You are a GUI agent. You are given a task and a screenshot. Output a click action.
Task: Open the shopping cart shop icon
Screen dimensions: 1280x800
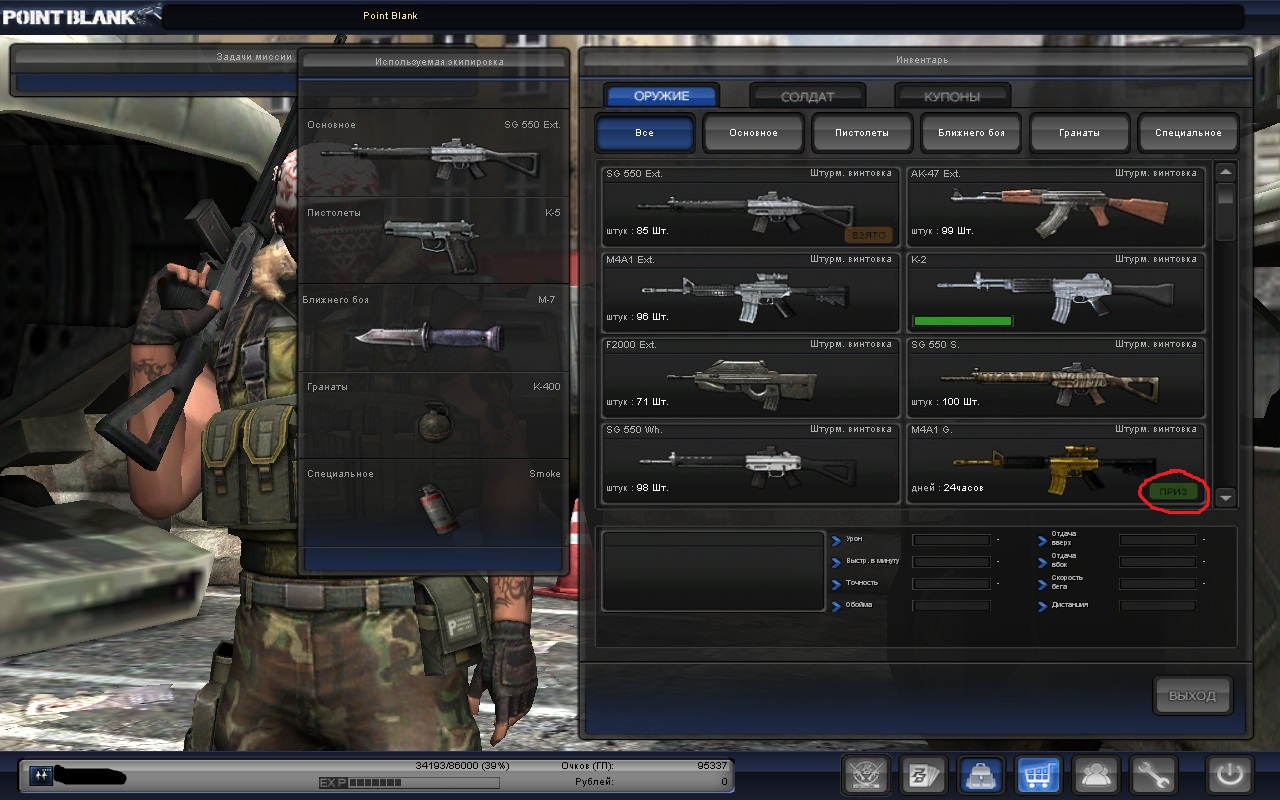(1039, 775)
